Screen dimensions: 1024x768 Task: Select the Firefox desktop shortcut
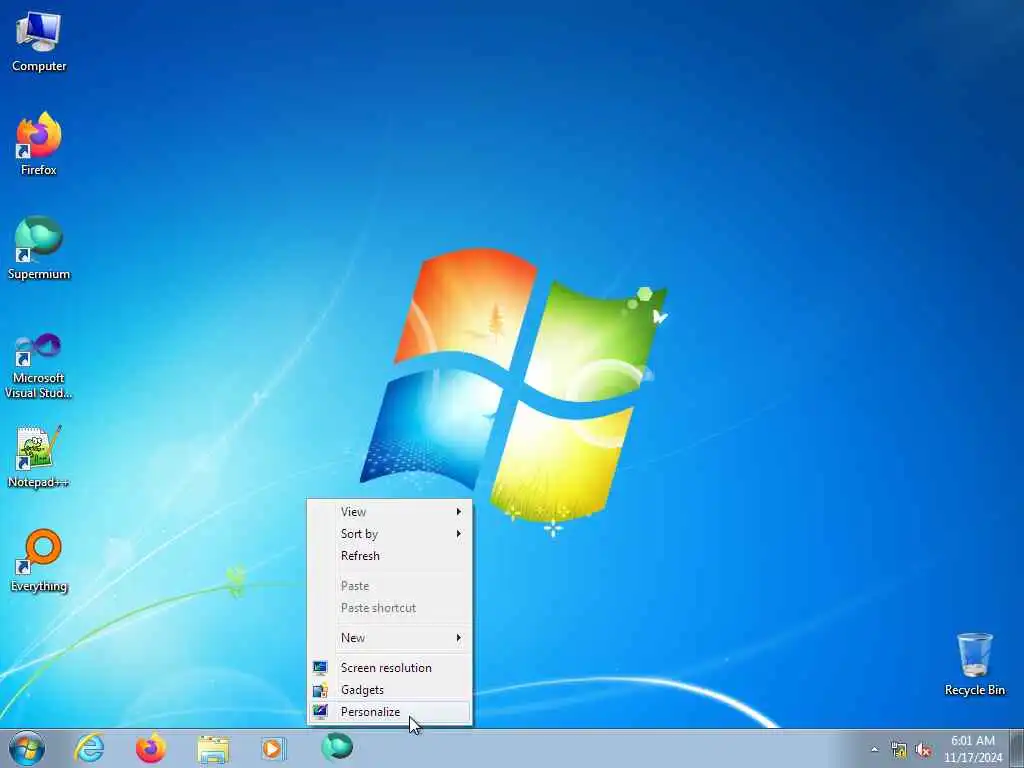coord(39,144)
